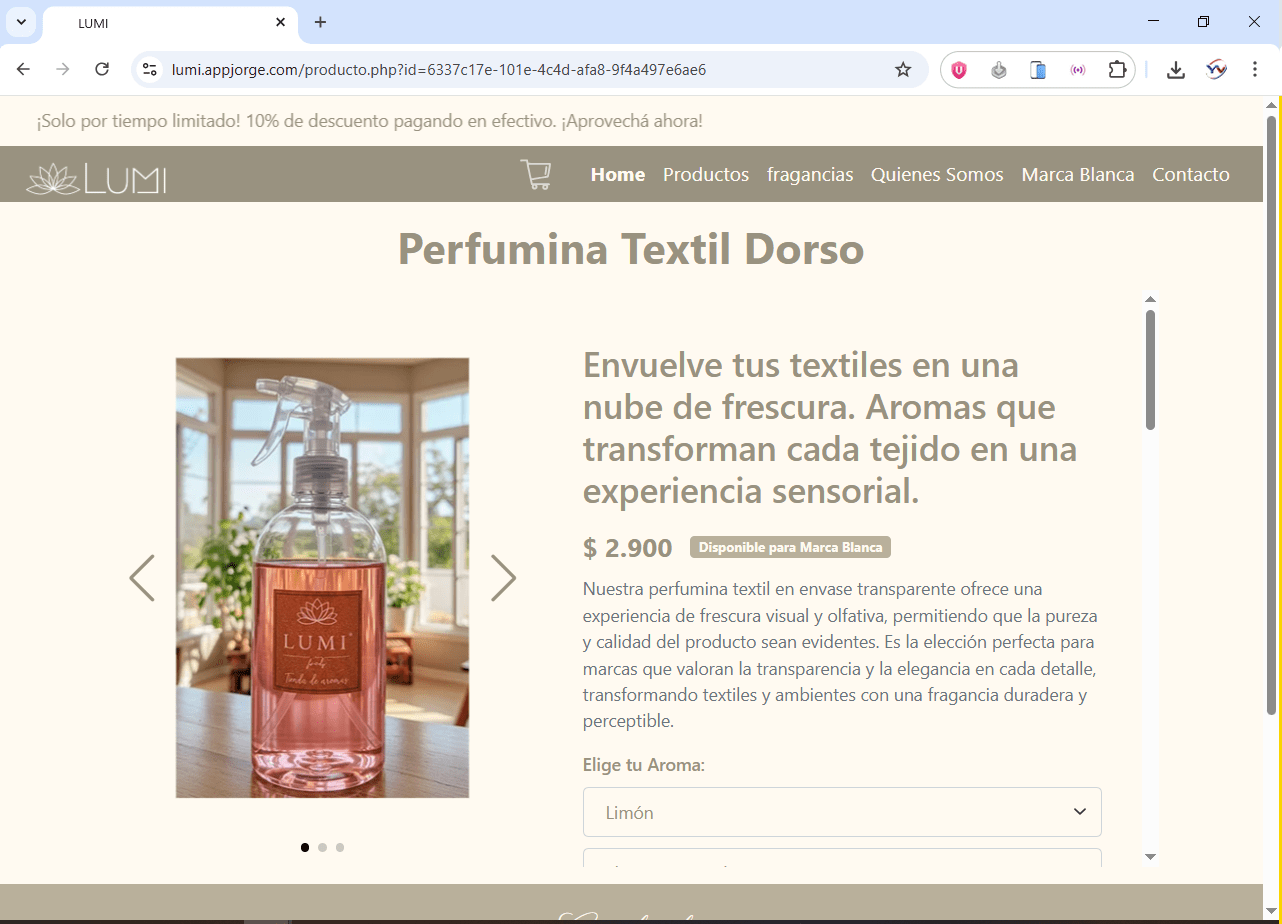Navigate back with the arrow icon
Viewport: 1282px width, 924px height.
click(23, 69)
